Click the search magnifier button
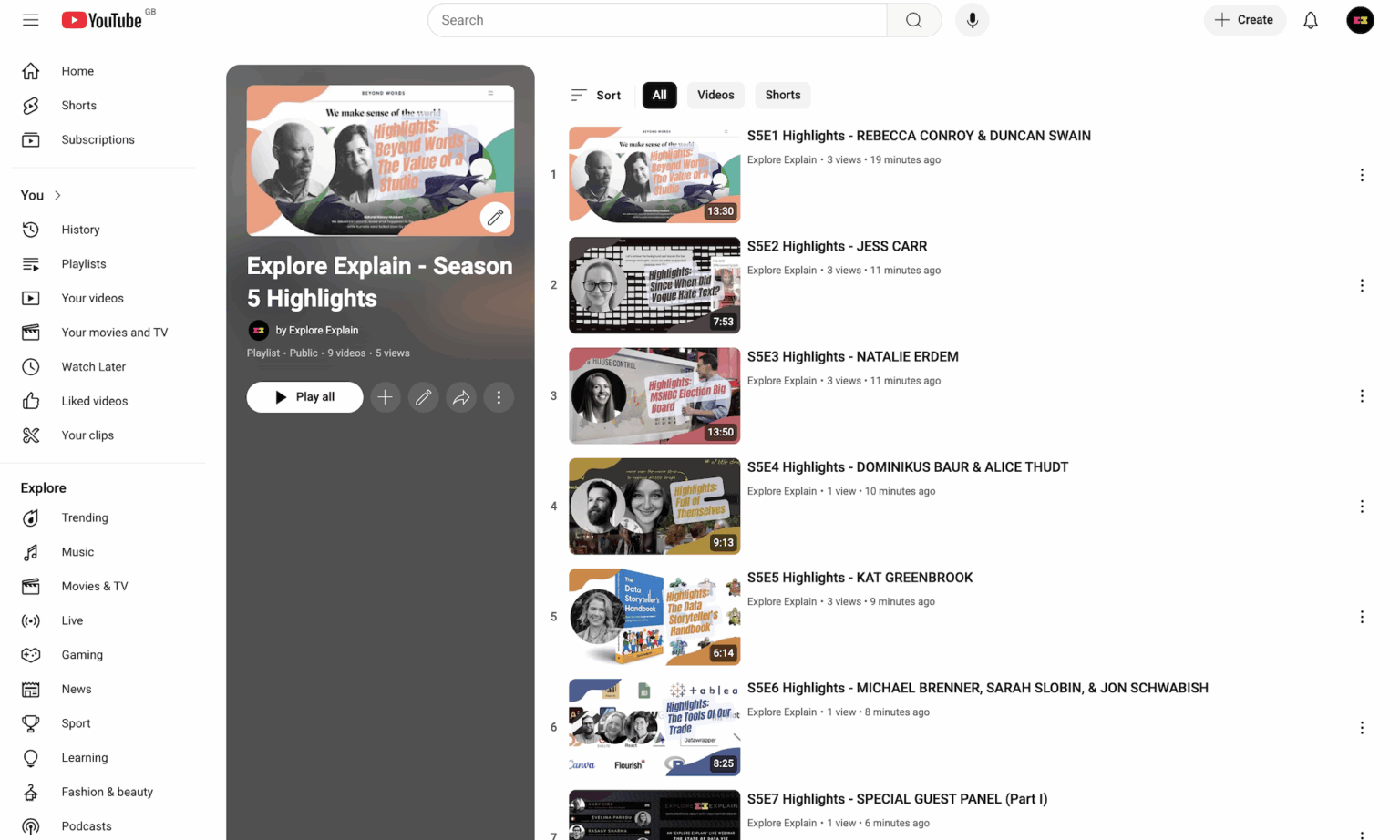 pos(913,20)
